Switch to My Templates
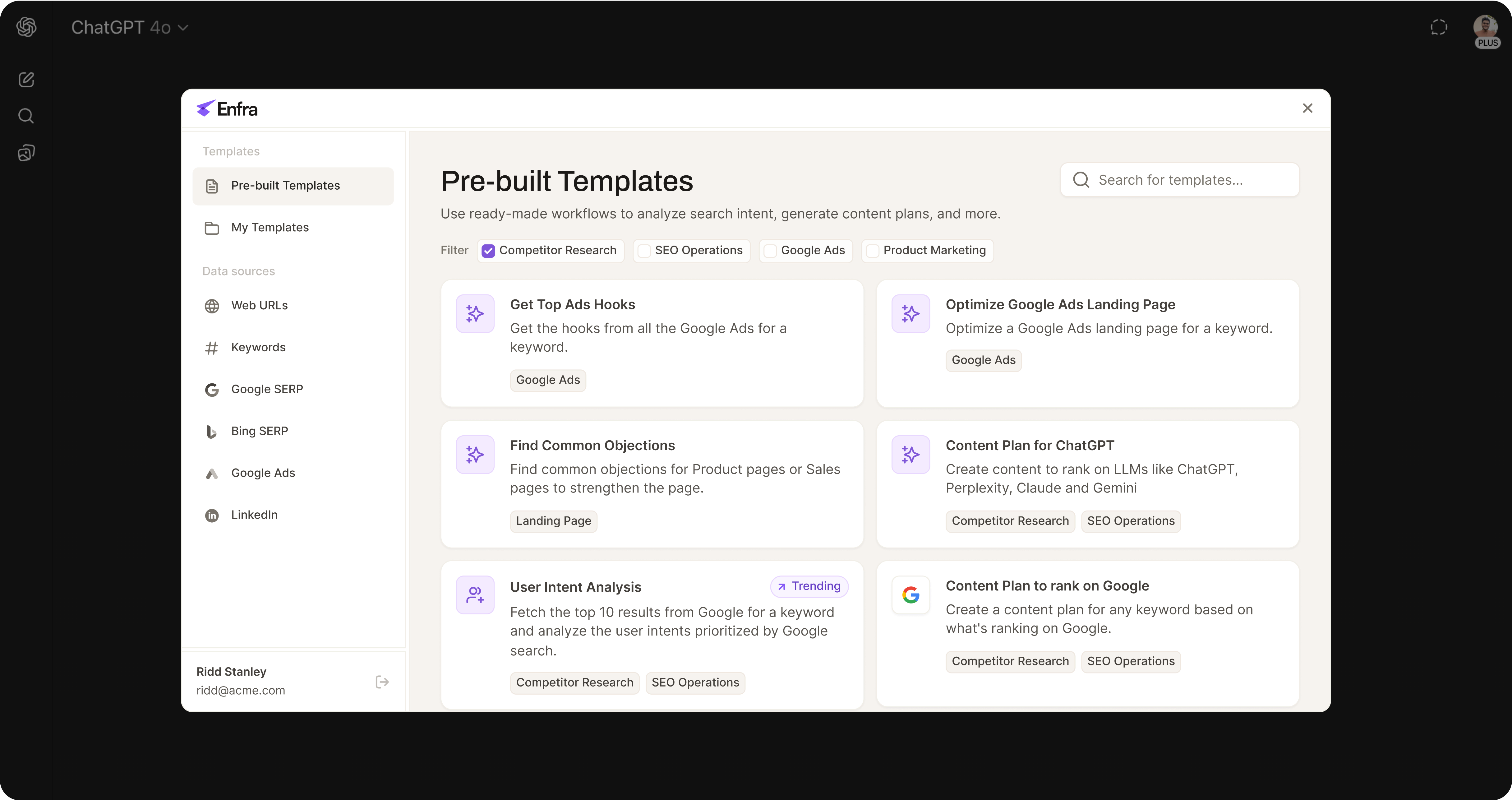The width and height of the screenshot is (1512, 800). [x=270, y=228]
